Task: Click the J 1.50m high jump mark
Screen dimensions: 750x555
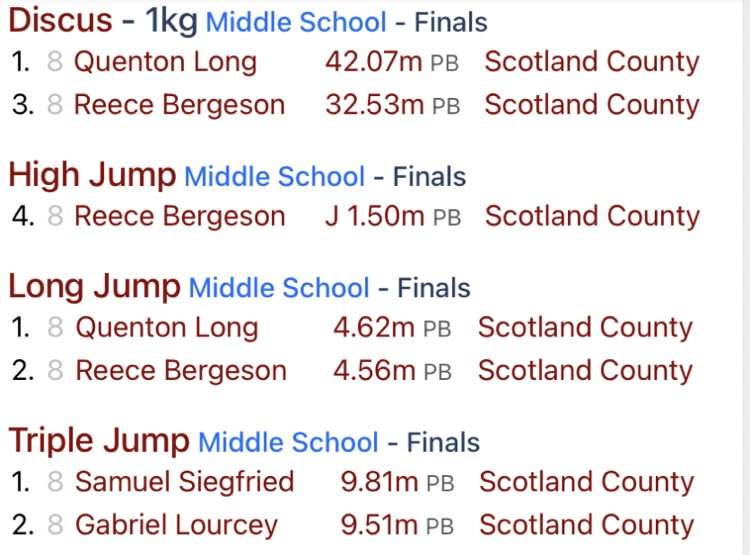Action: point(374,216)
